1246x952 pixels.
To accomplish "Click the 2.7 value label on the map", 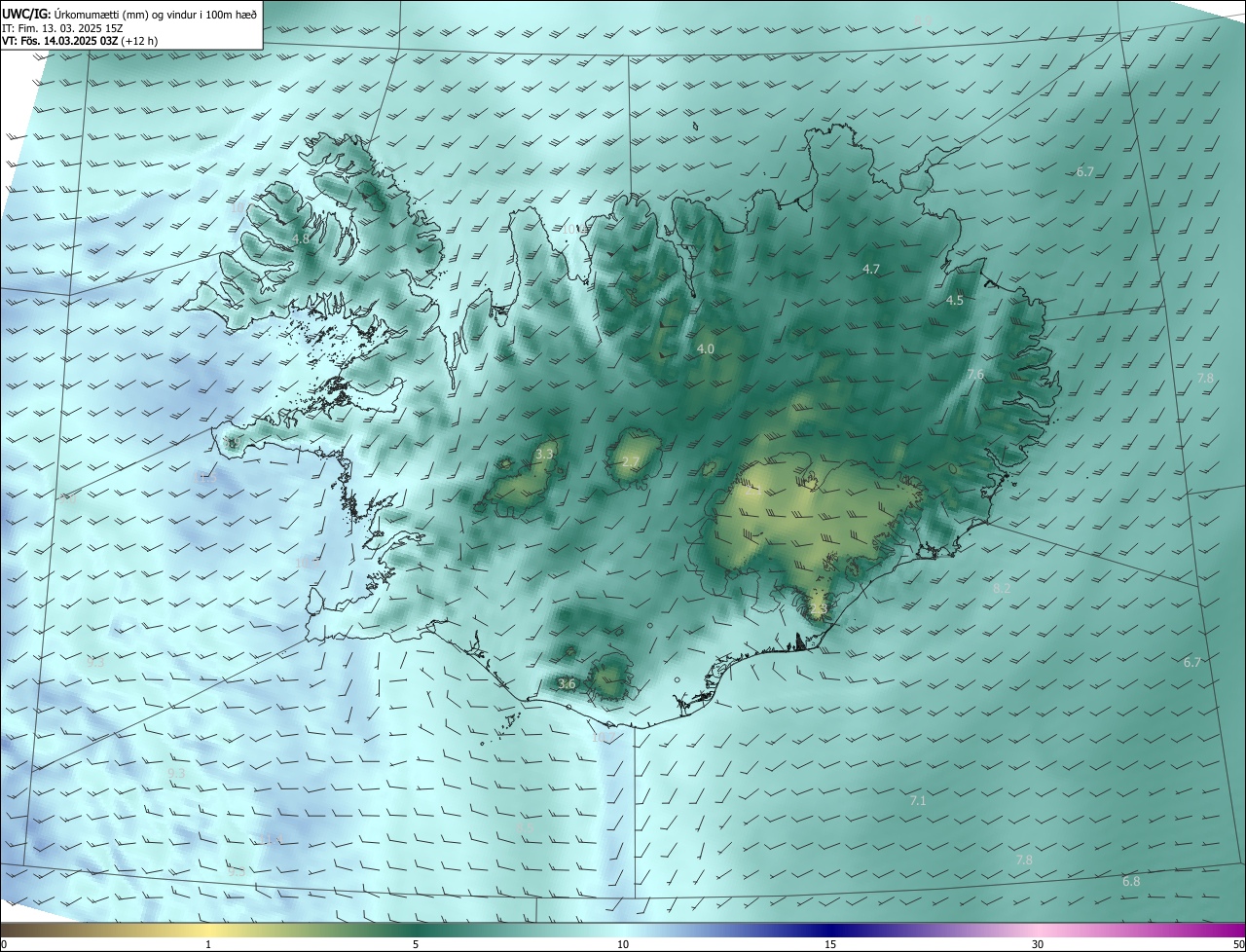I will pos(631,461).
